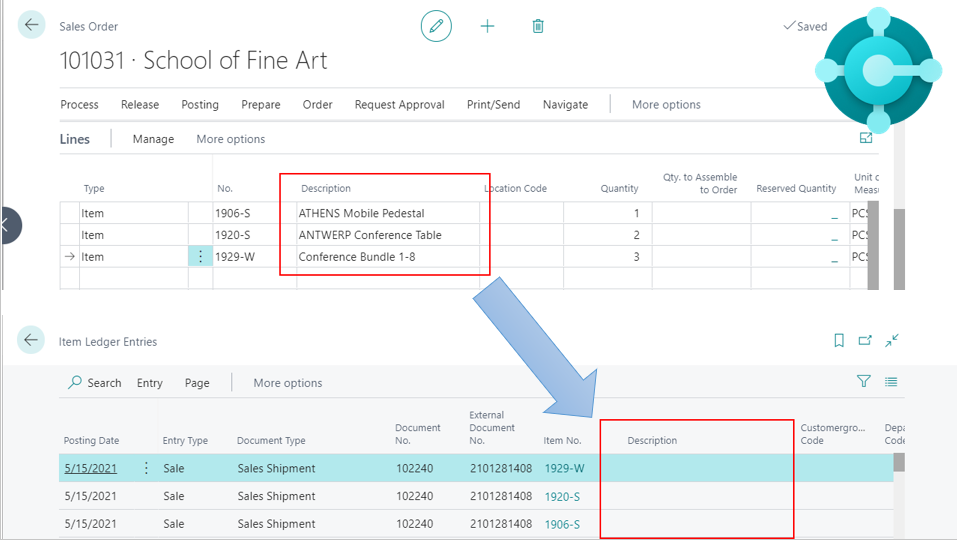Expand More options in Lines section
This screenshot has width=957, height=540.
click(x=230, y=139)
